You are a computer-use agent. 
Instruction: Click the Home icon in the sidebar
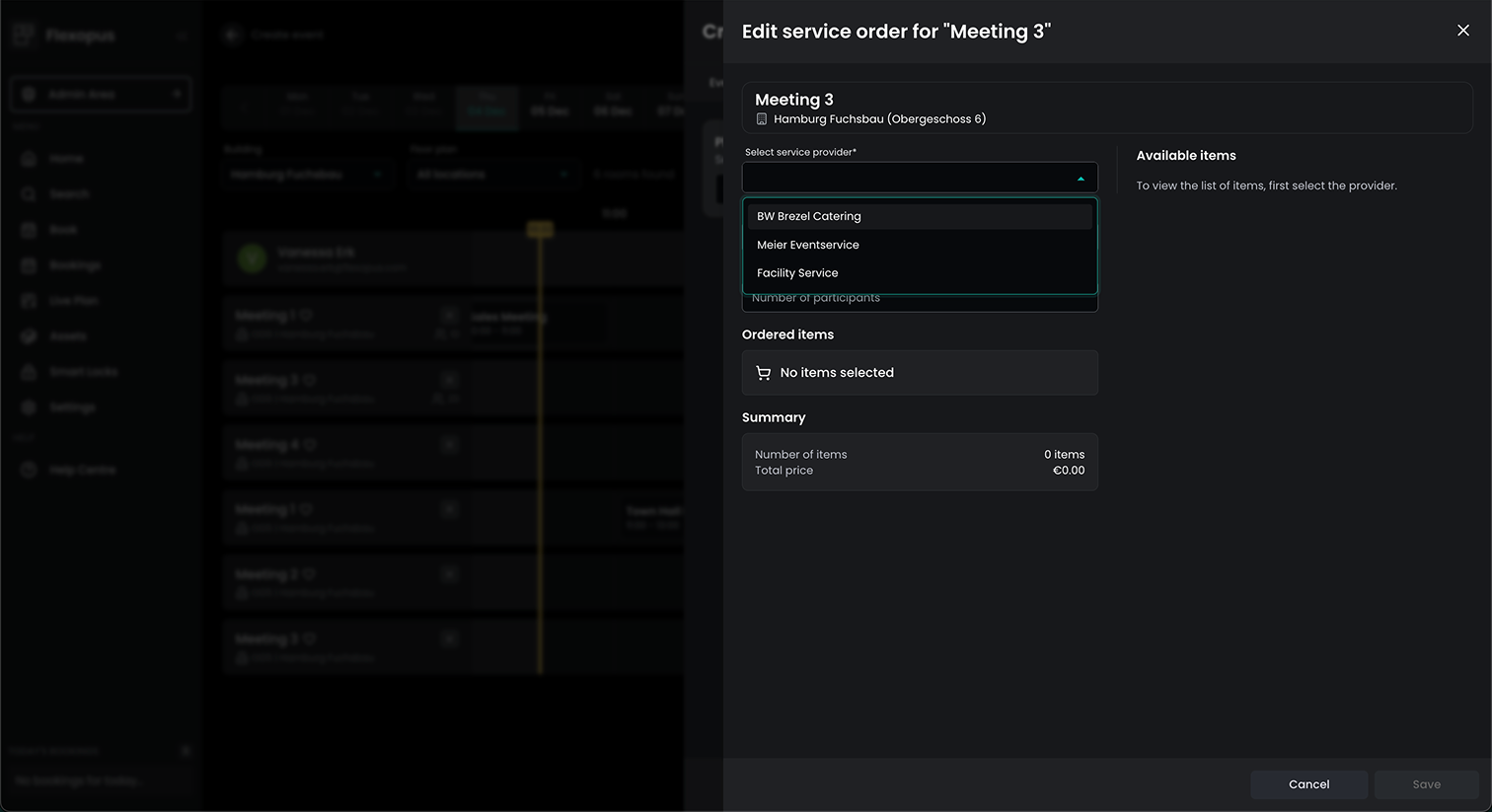[29, 159]
